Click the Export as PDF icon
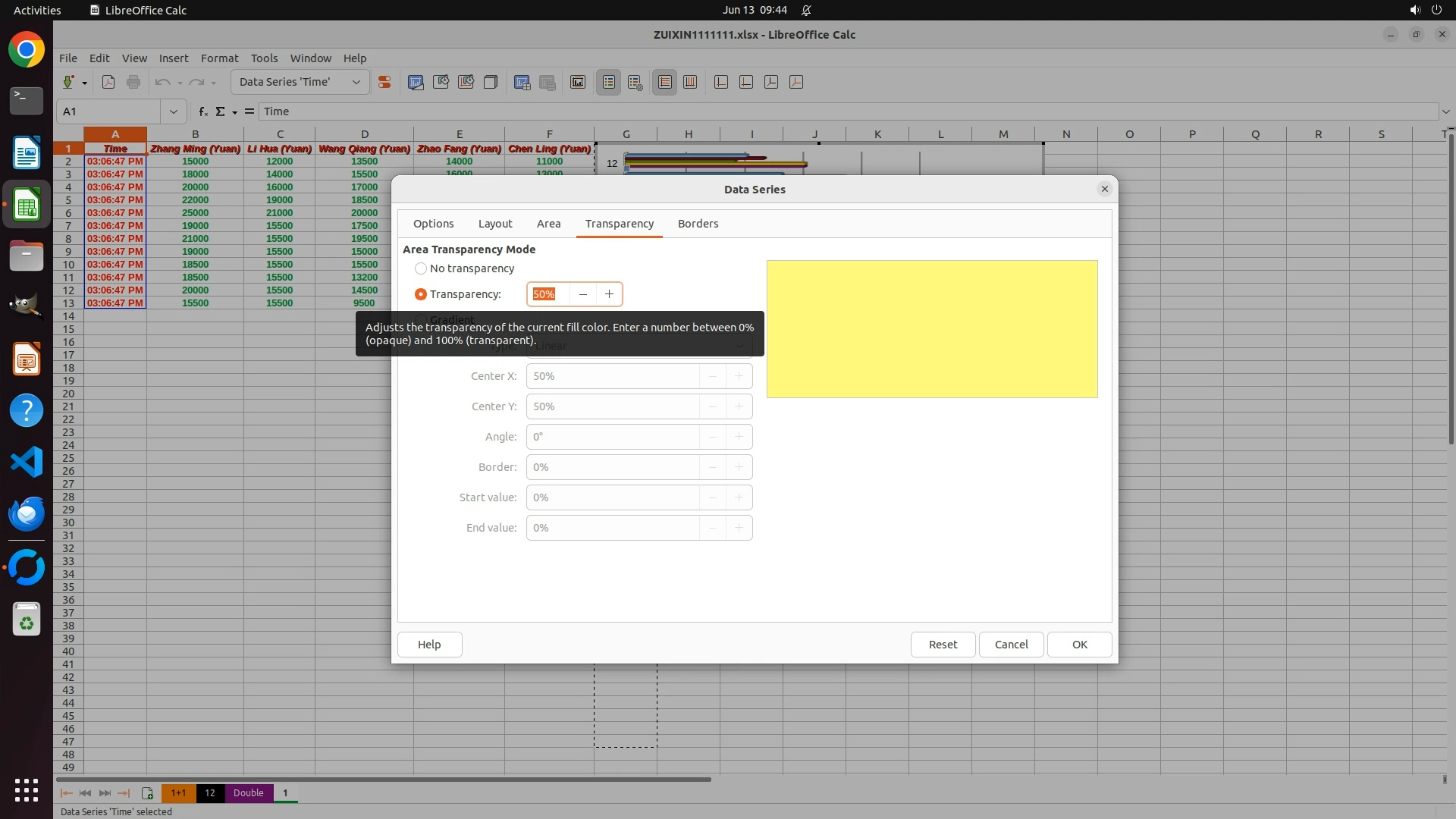Viewport: 1456px width, 819px height. (108, 82)
